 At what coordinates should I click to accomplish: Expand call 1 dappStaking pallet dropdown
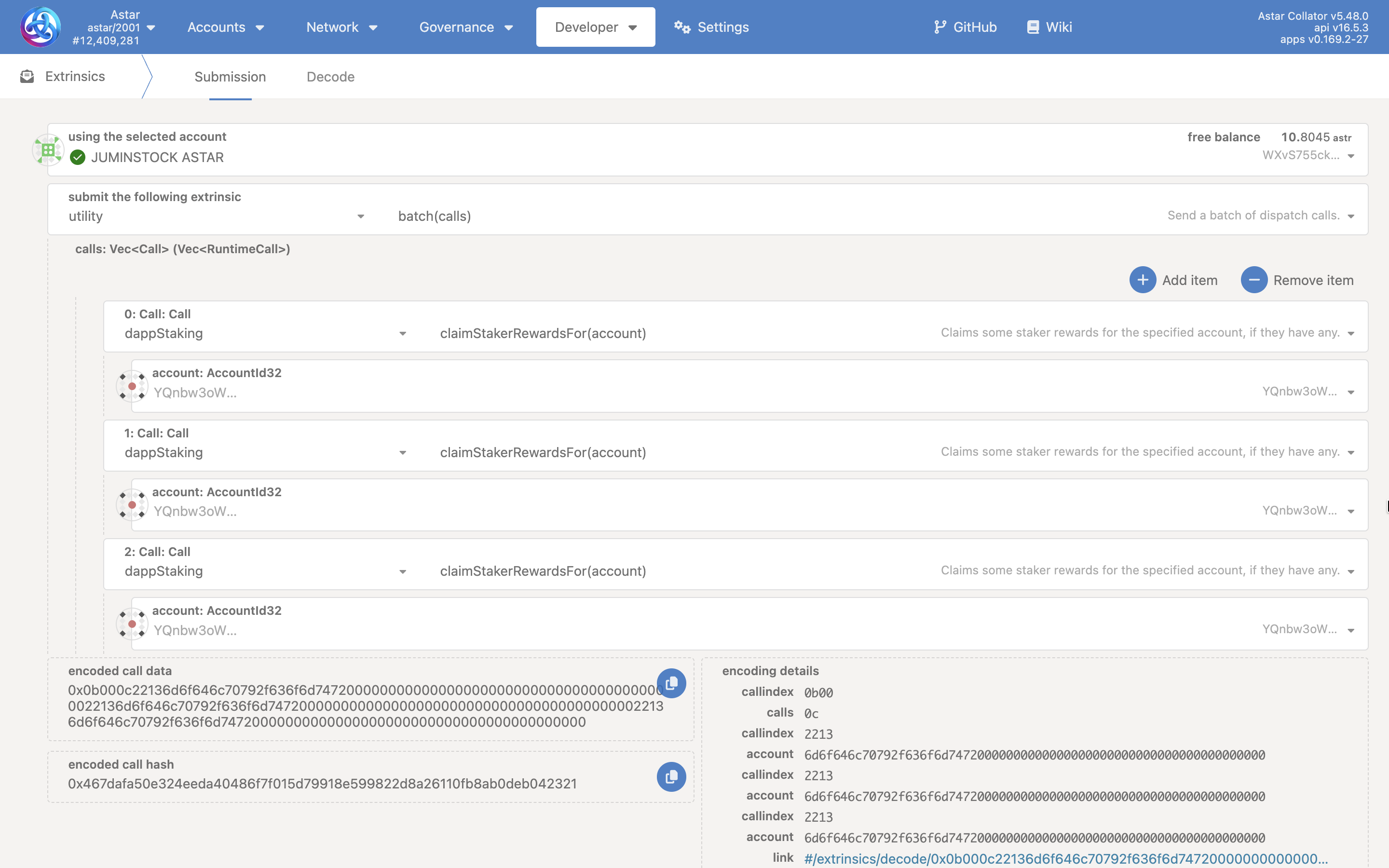pyautogui.click(x=402, y=453)
